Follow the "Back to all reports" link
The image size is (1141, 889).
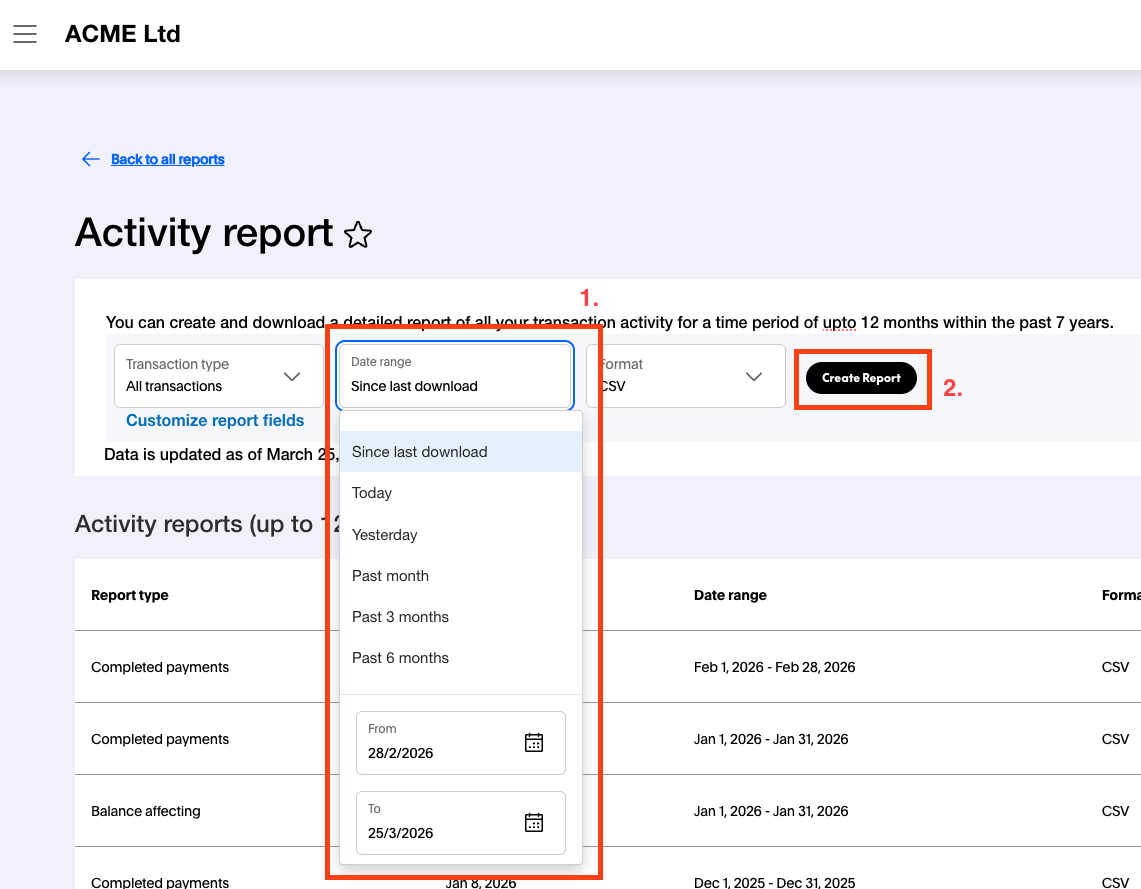tap(167, 159)
